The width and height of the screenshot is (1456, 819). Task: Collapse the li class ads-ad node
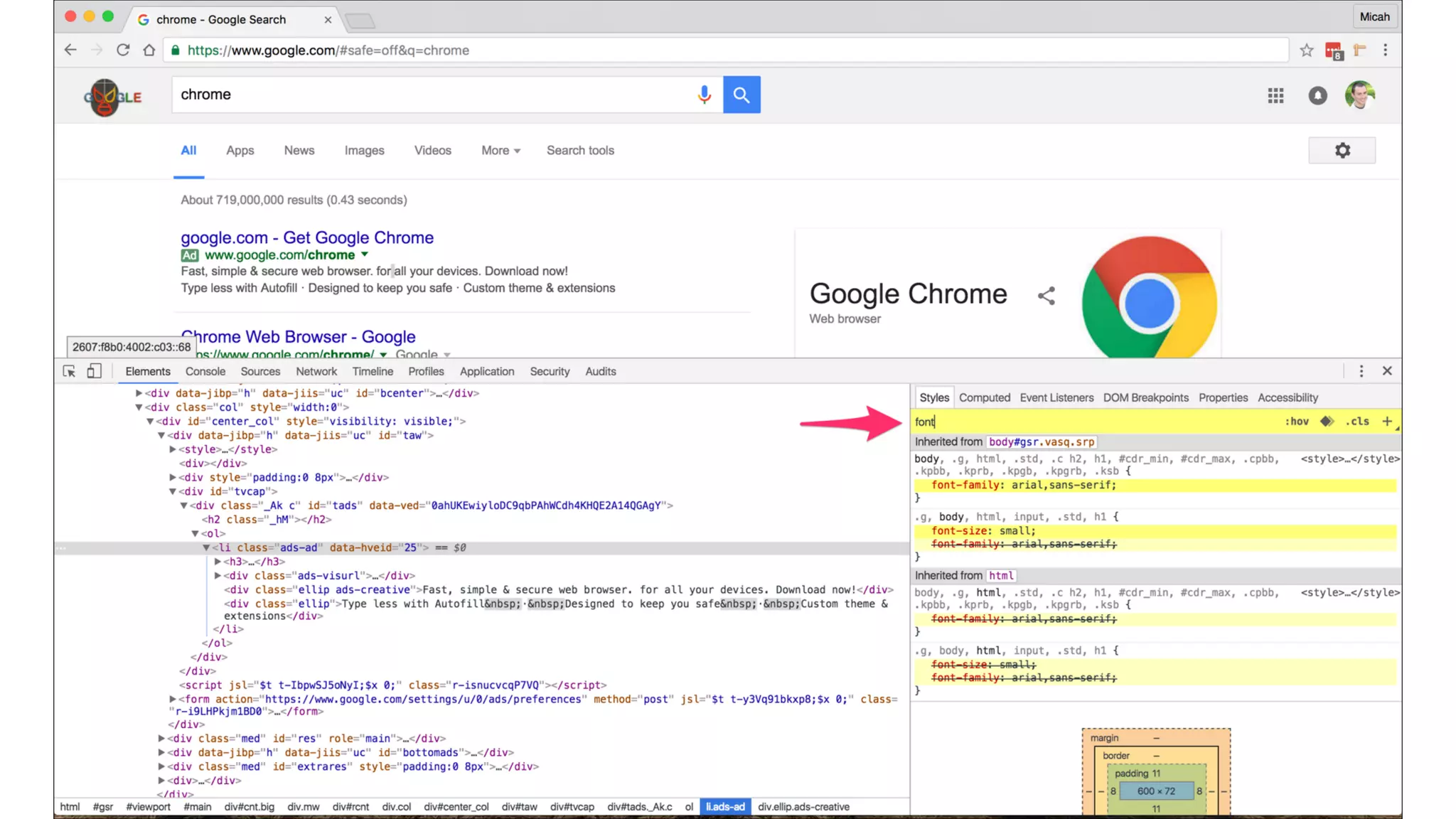click(206, 548)
